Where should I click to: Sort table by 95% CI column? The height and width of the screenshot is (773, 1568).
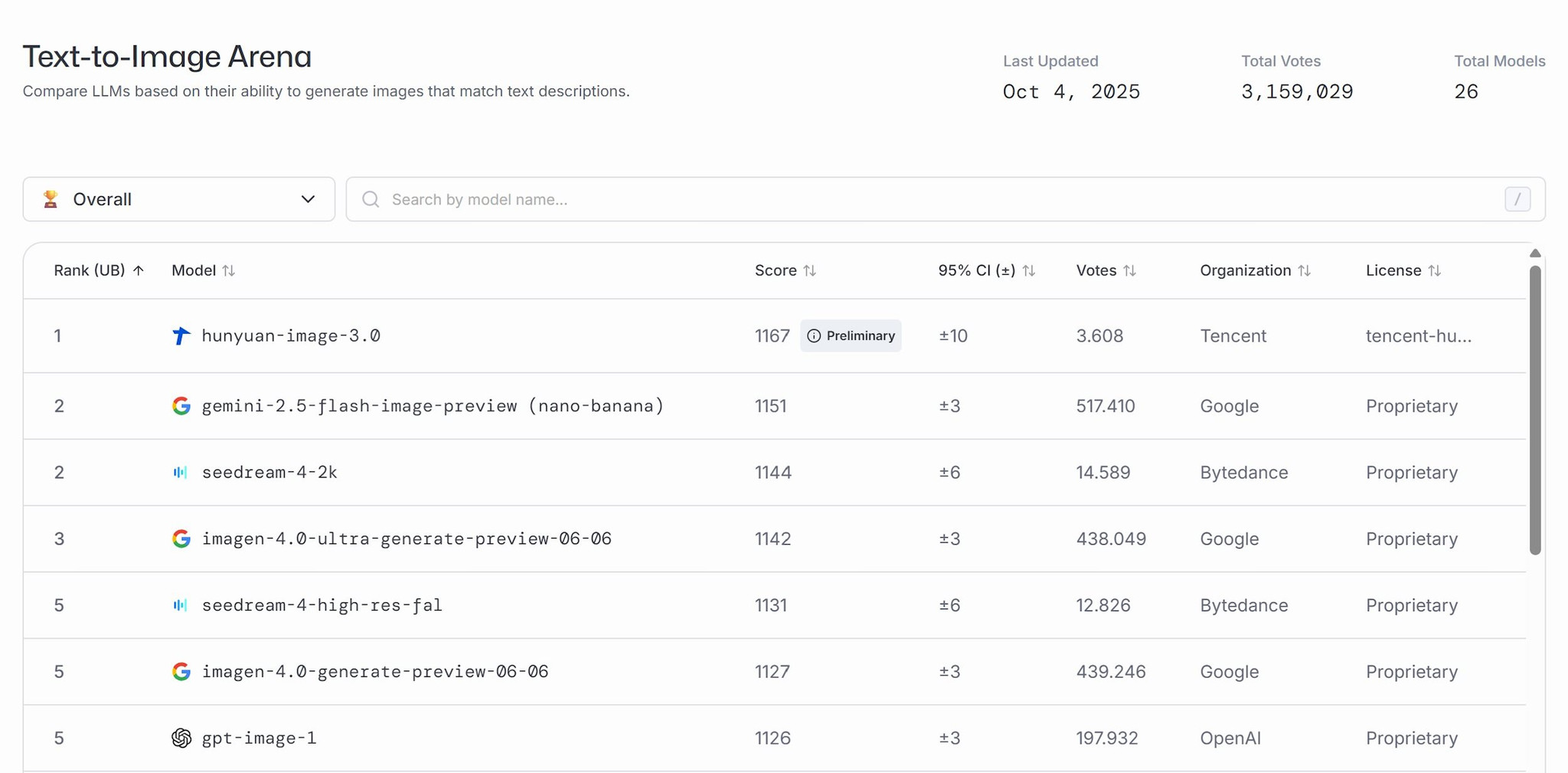pos(987,270)
